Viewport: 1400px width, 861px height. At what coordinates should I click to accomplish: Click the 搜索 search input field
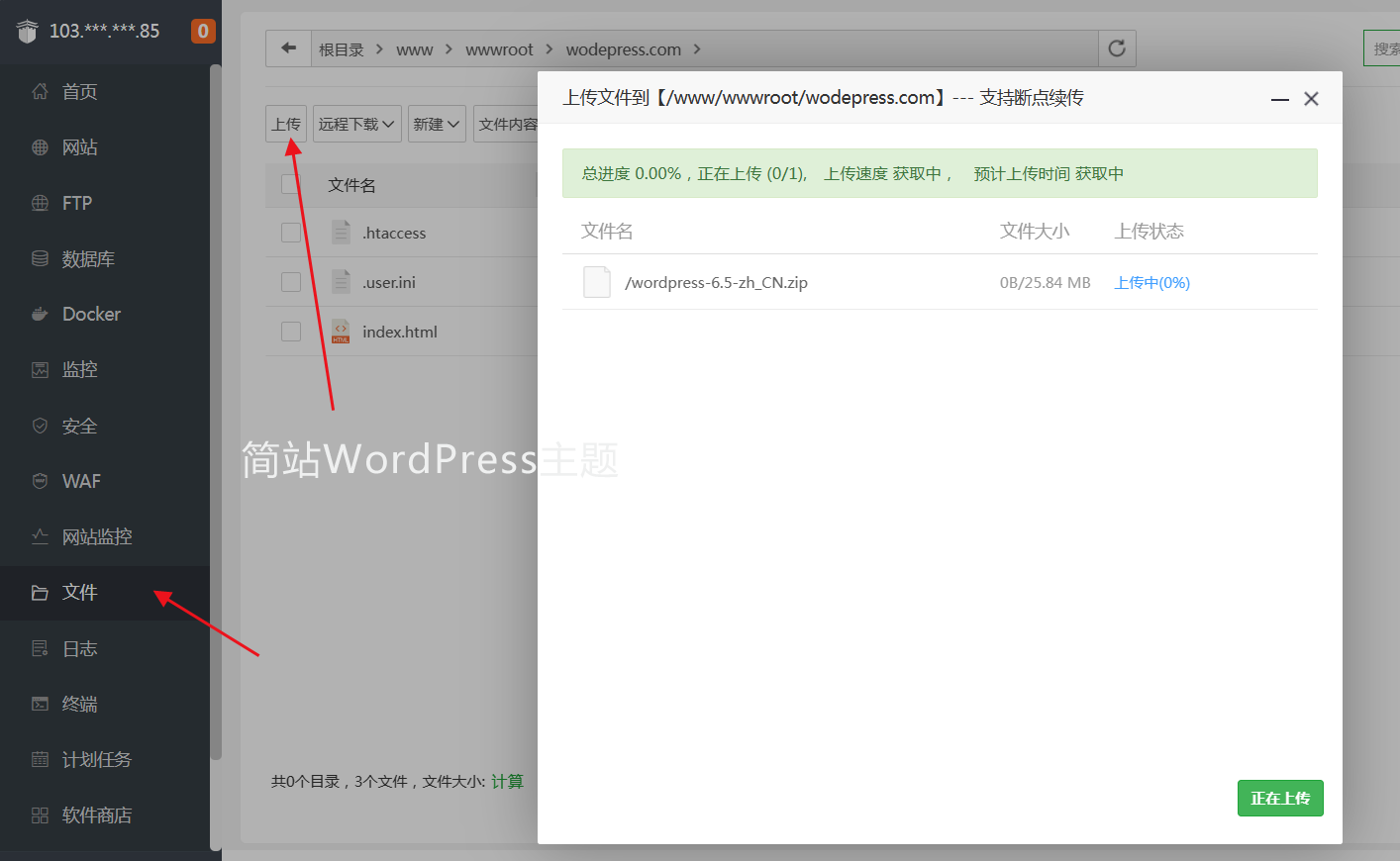coord(1382,48)
